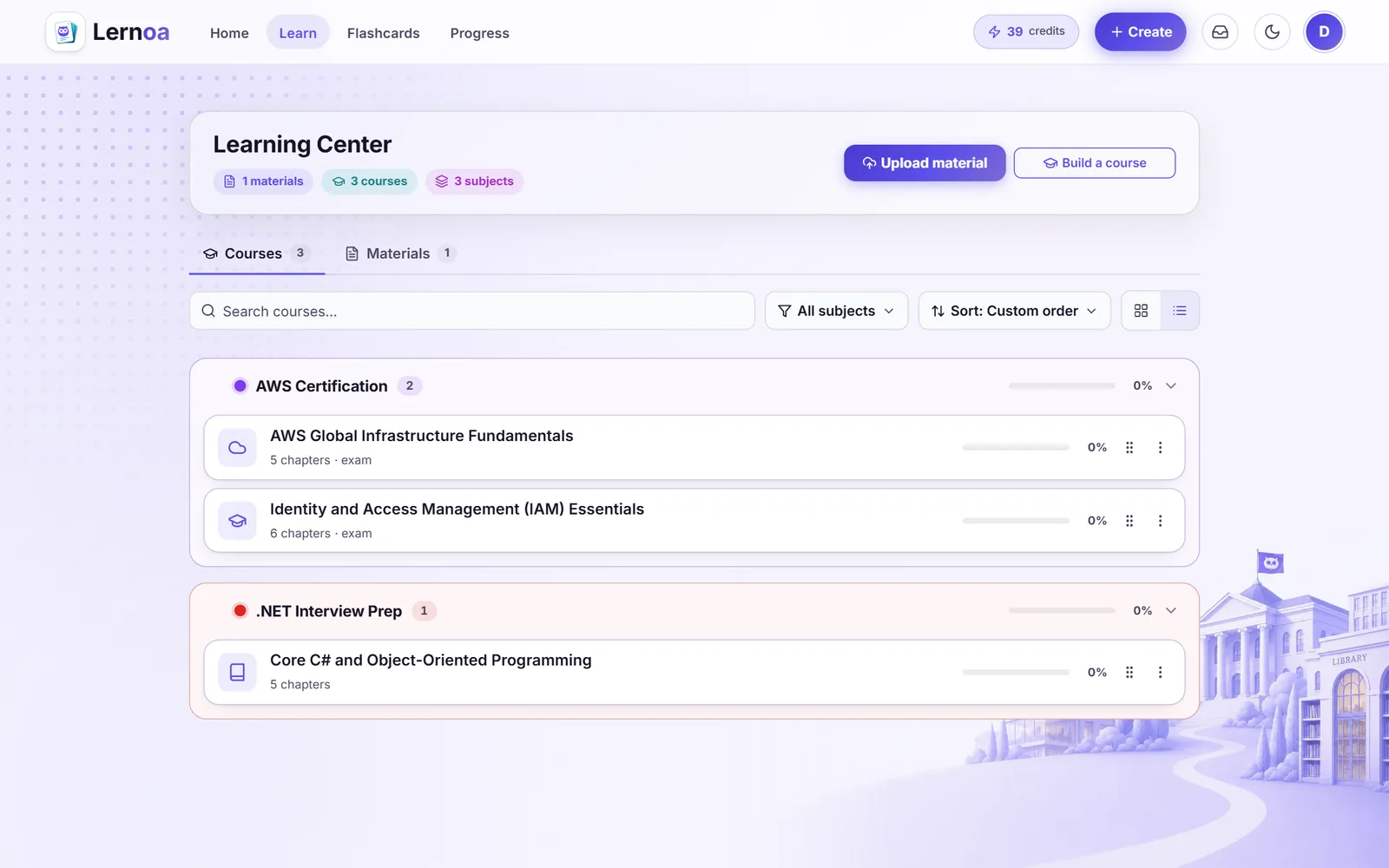
Task: Click the Core C# course progress bar
Action: click(x=1016, y=672)
